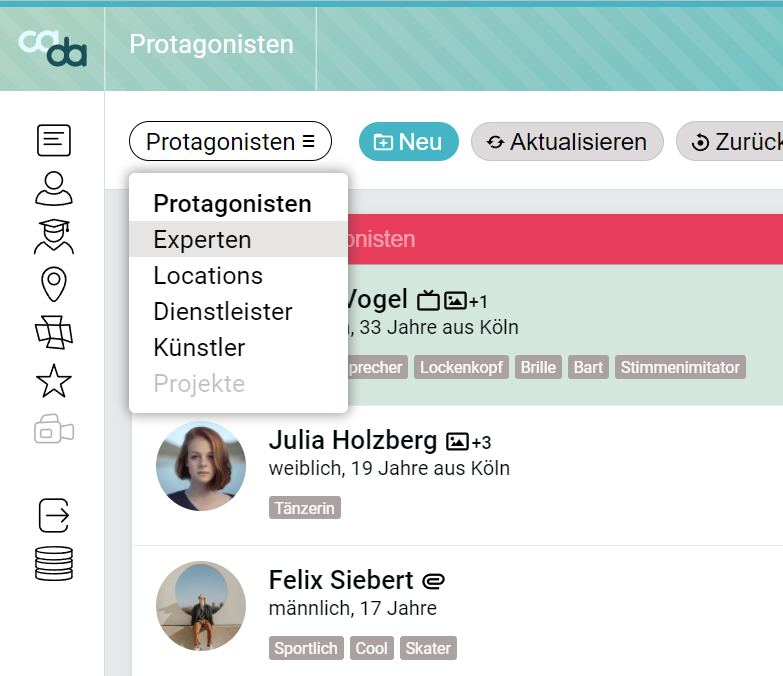The width and height of the screenshot is (783, 676).
Task: Pick Künstler from the dropdown list
Action: (199, 348)
